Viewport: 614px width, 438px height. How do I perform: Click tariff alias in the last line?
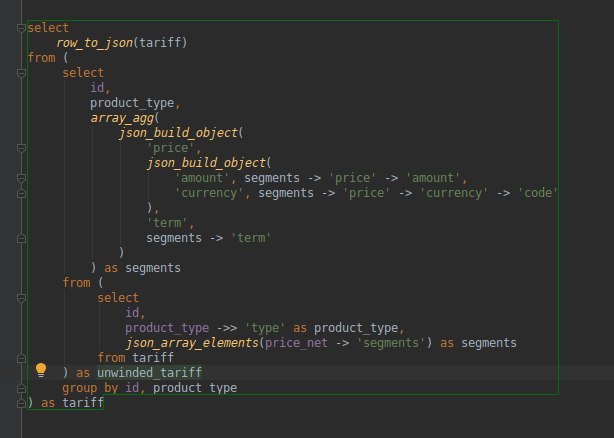click(83, 402)
